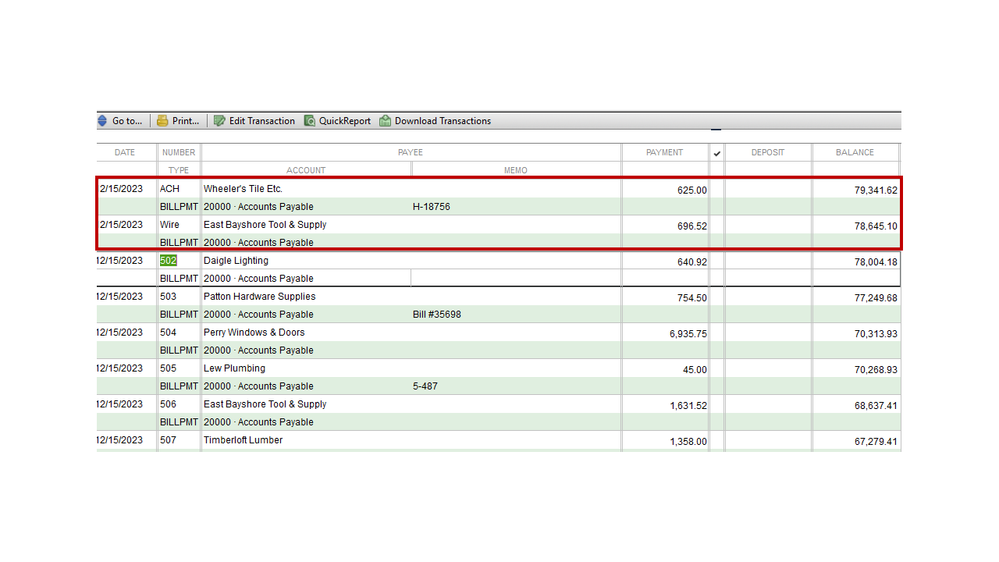Click the Download Transactions bank icon

(385, 121)
